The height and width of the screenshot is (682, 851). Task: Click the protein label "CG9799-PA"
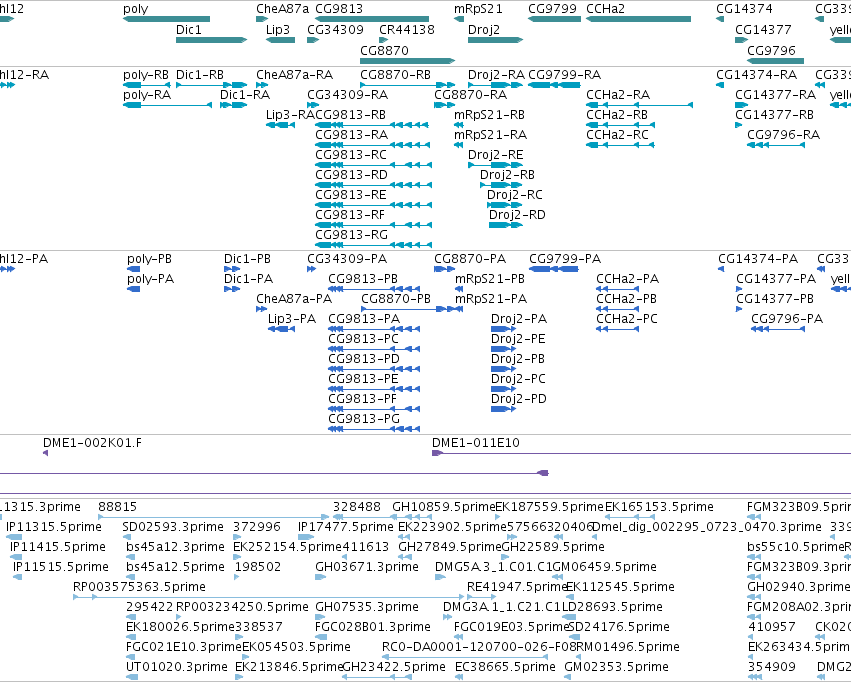pos(565,259)
